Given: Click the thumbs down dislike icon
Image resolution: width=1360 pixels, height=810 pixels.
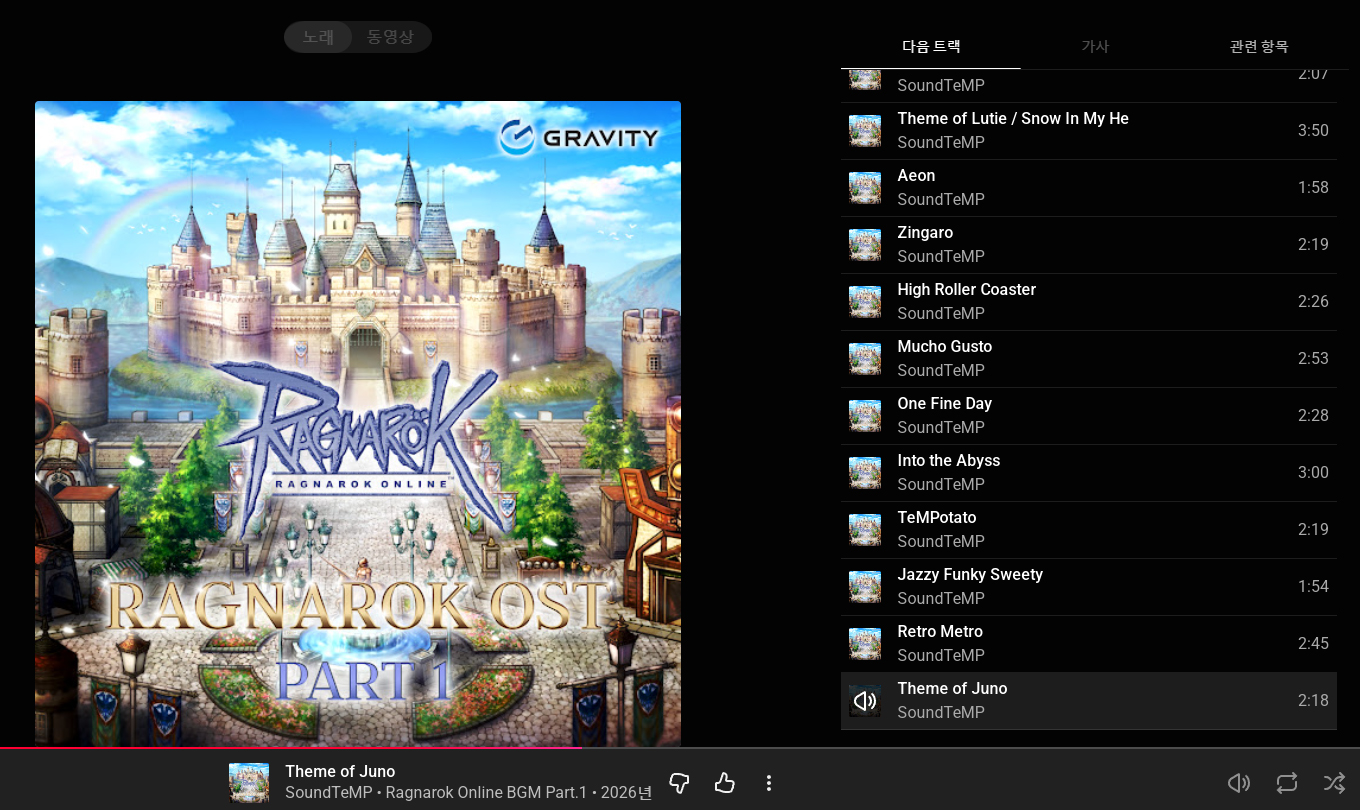Looking at the screenshot, I should tap(679, 783).
